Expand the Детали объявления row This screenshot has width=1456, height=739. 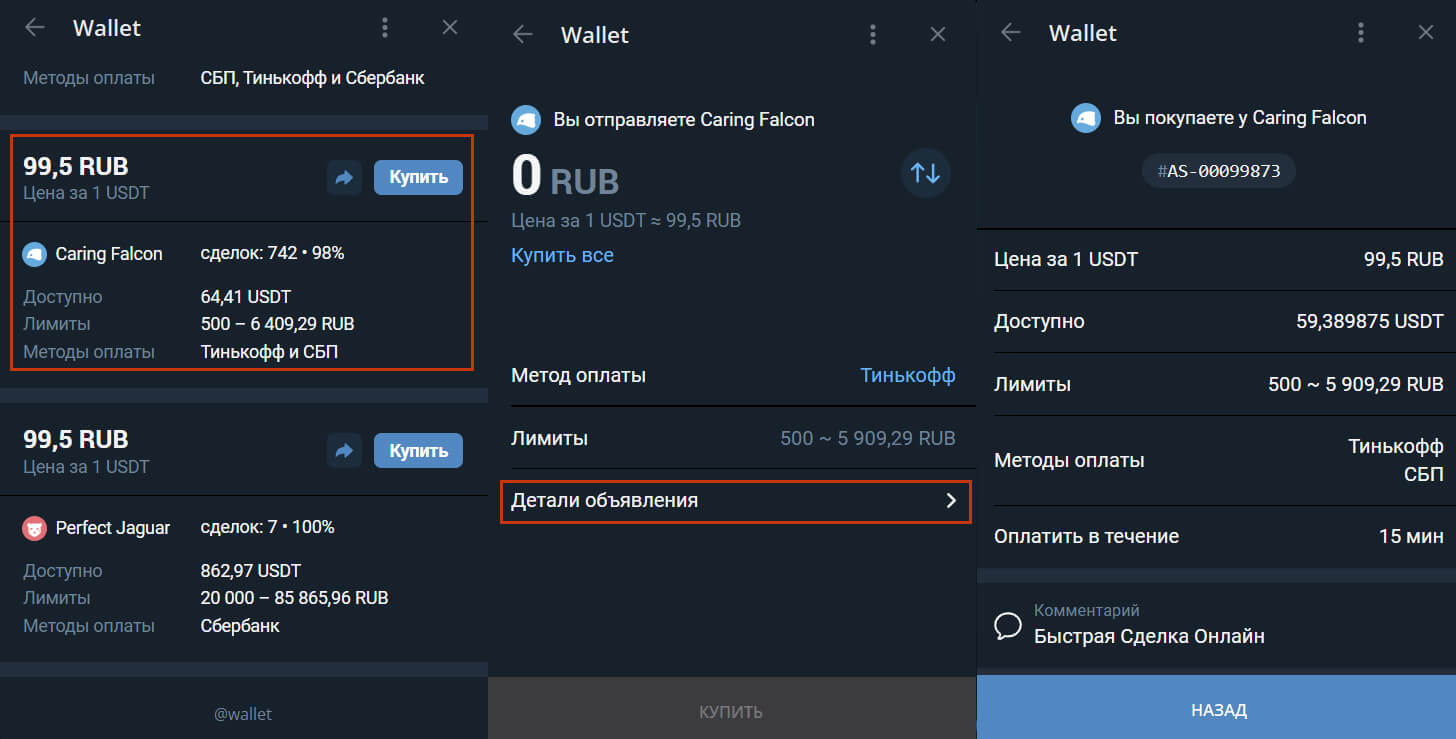click(735, 501)
